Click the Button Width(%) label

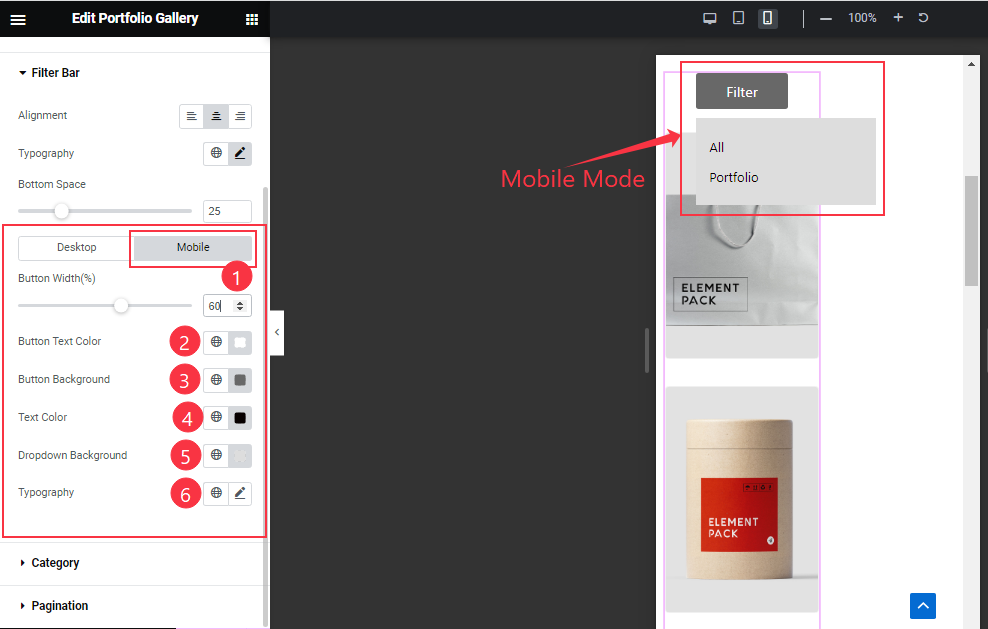[57, 279]
